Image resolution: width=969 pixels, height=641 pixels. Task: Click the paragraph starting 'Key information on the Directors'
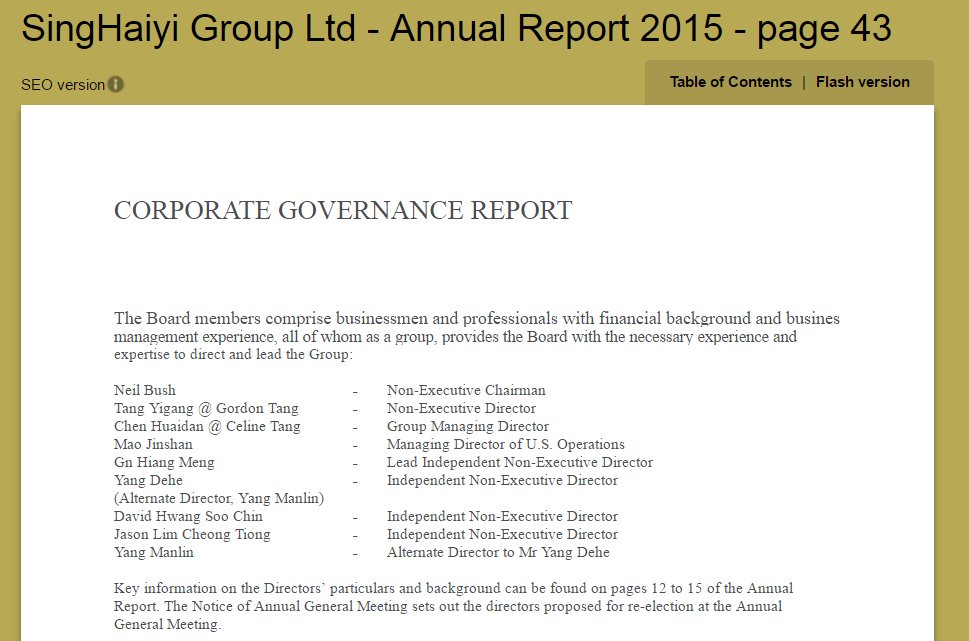[x=454, y=606]
